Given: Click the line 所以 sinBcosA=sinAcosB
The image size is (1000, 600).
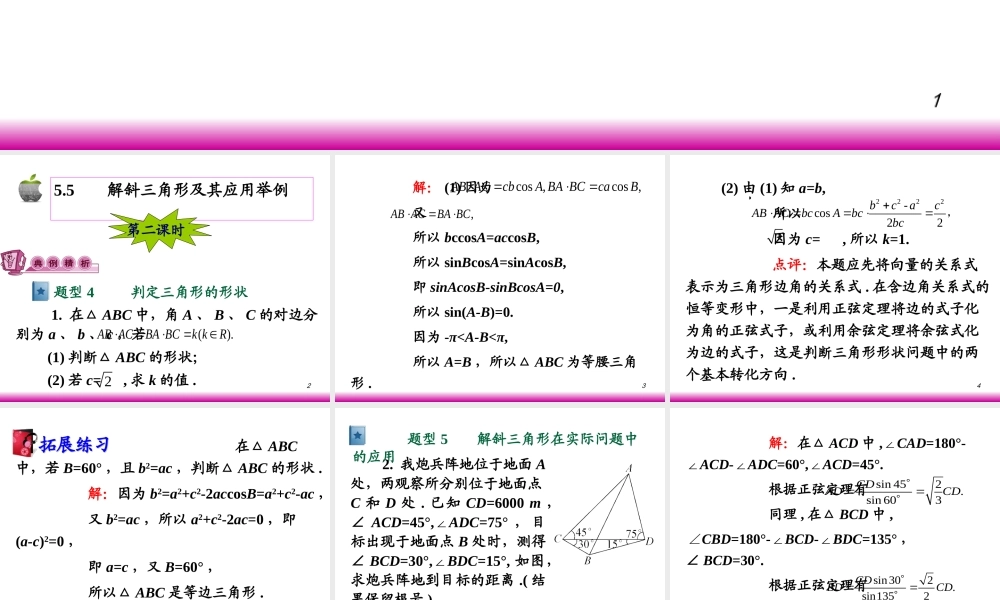Looking at the screenshot, I should pyautogui.click(x=489, y=263).
